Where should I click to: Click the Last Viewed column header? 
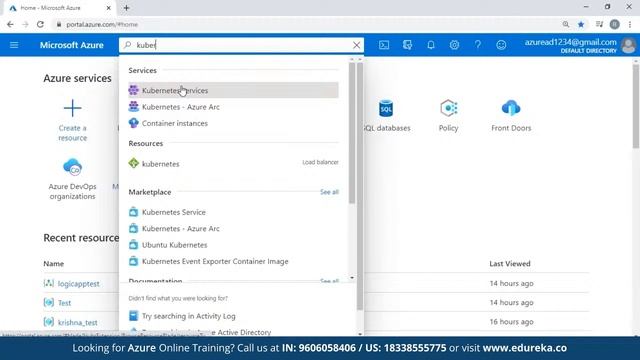[510, 264]
